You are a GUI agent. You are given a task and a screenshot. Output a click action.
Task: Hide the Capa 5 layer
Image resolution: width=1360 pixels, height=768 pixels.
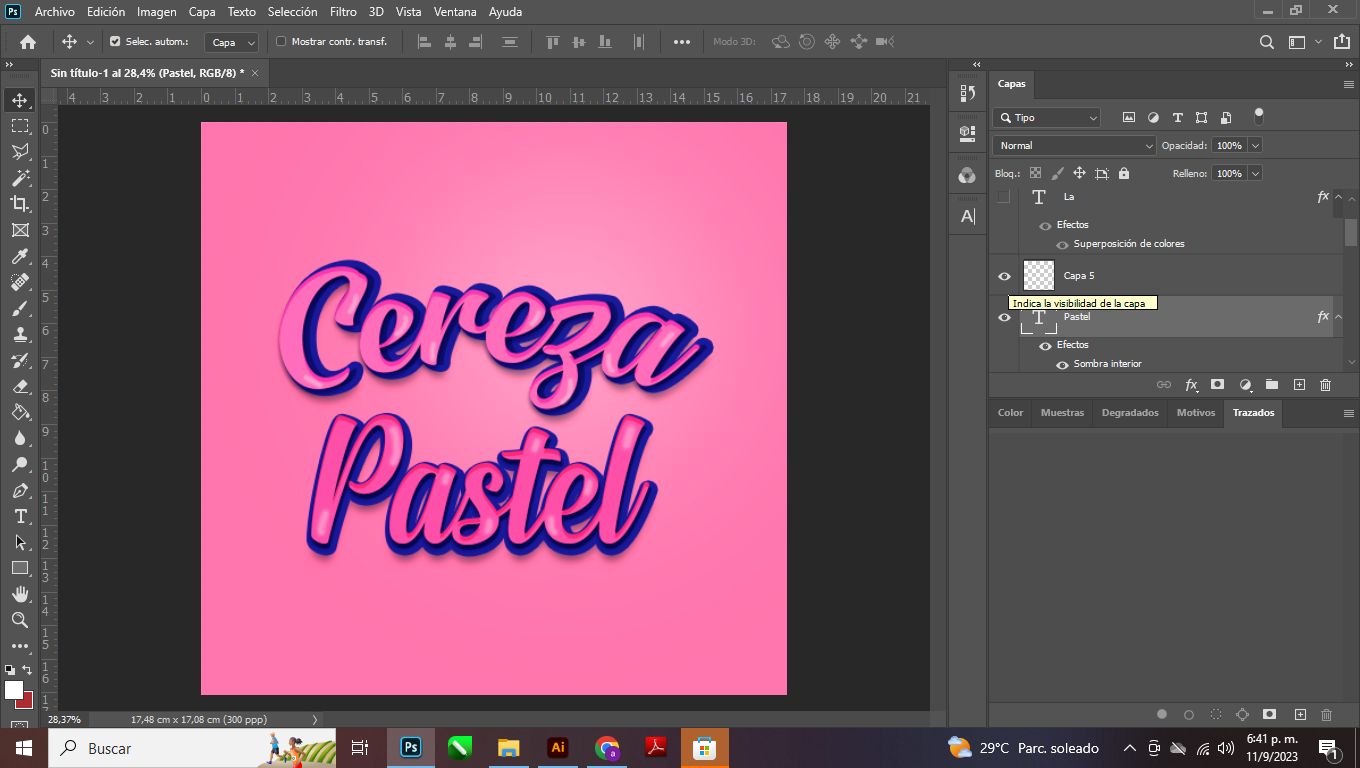[1004, 276]
